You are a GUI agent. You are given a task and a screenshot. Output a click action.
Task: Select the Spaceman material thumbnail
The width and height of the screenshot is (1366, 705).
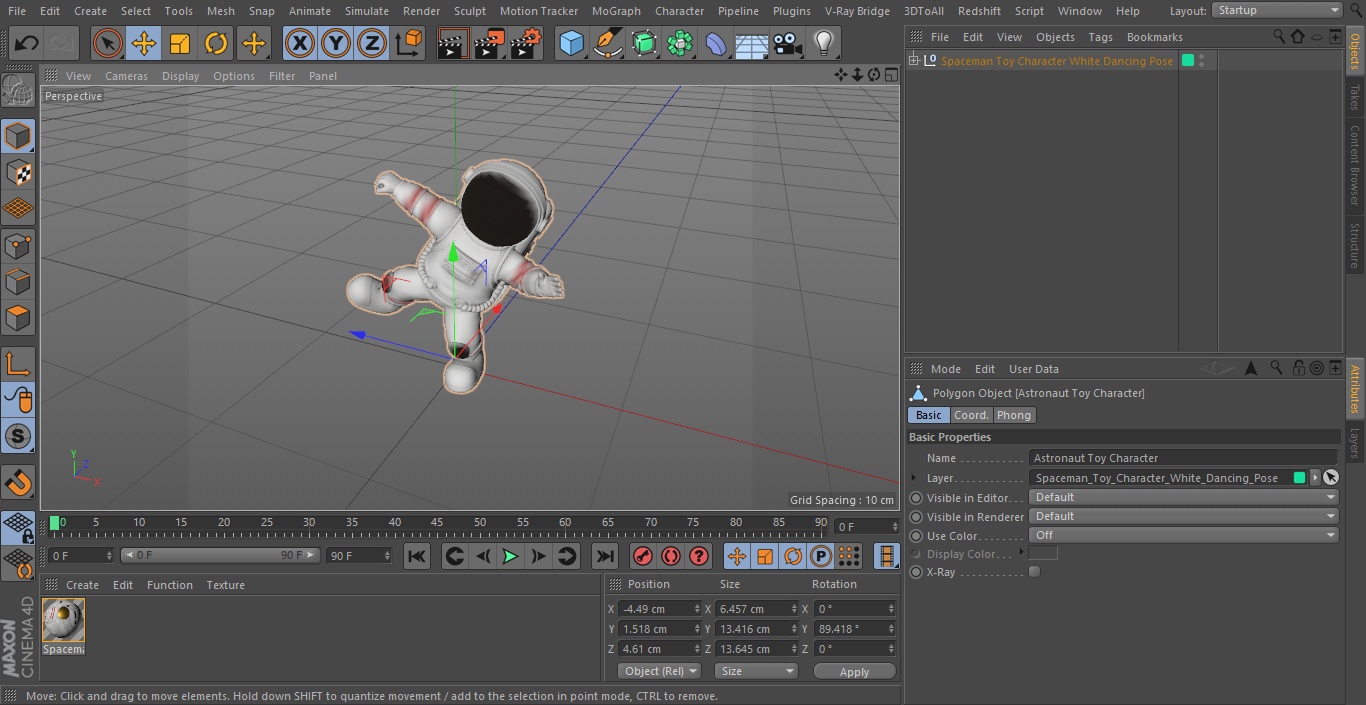click(x=64, y=621)
